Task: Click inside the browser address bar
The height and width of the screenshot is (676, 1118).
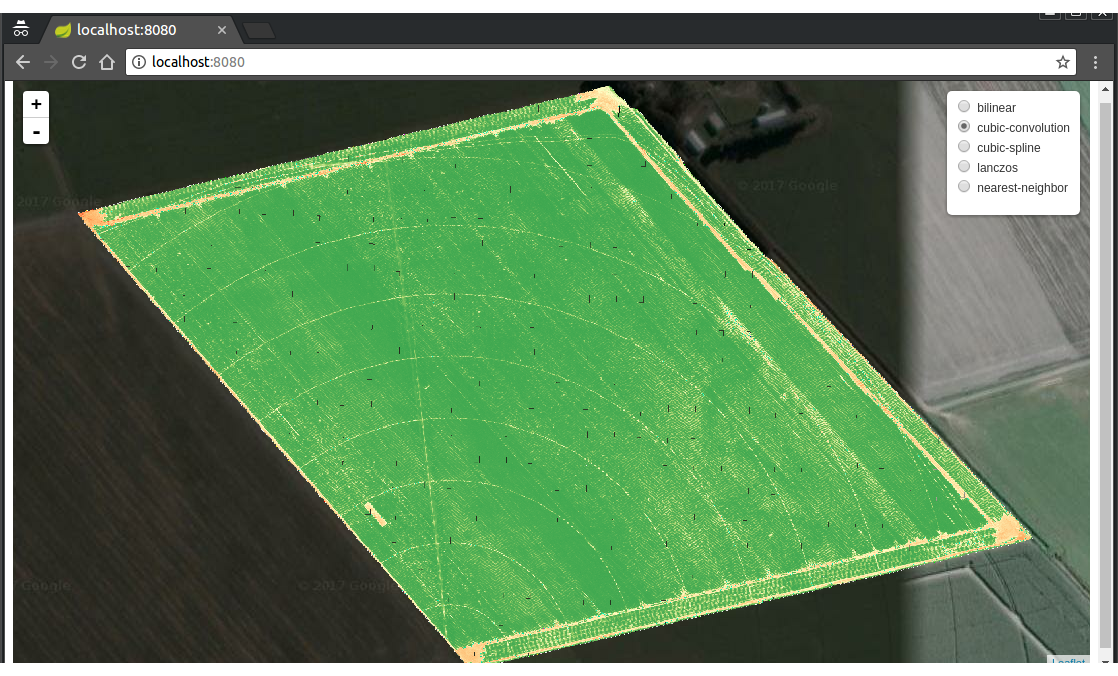Action: tap(400, 61)
